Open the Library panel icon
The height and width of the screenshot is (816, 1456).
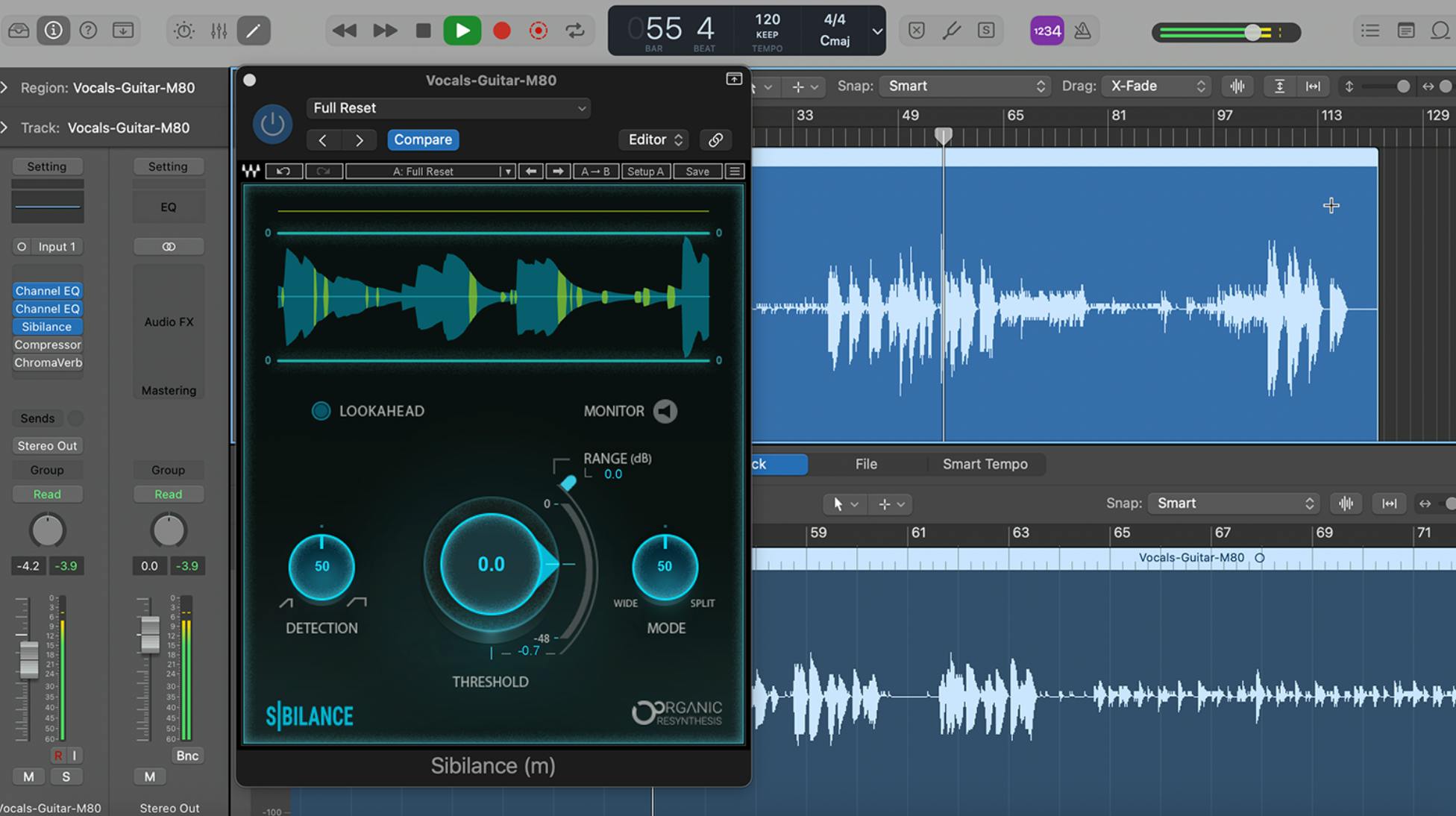[x=19, y=31]
